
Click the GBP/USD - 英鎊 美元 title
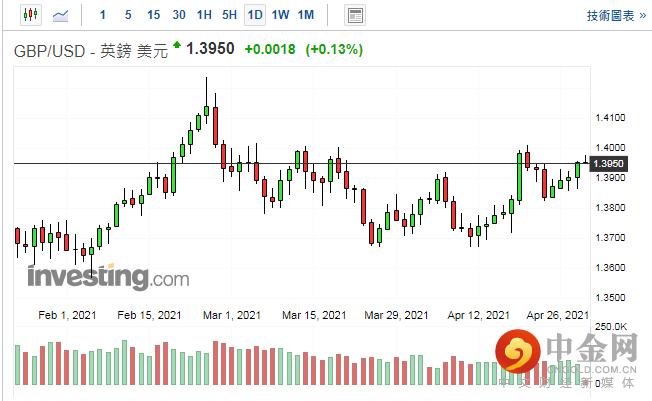[x=91, y=51]
